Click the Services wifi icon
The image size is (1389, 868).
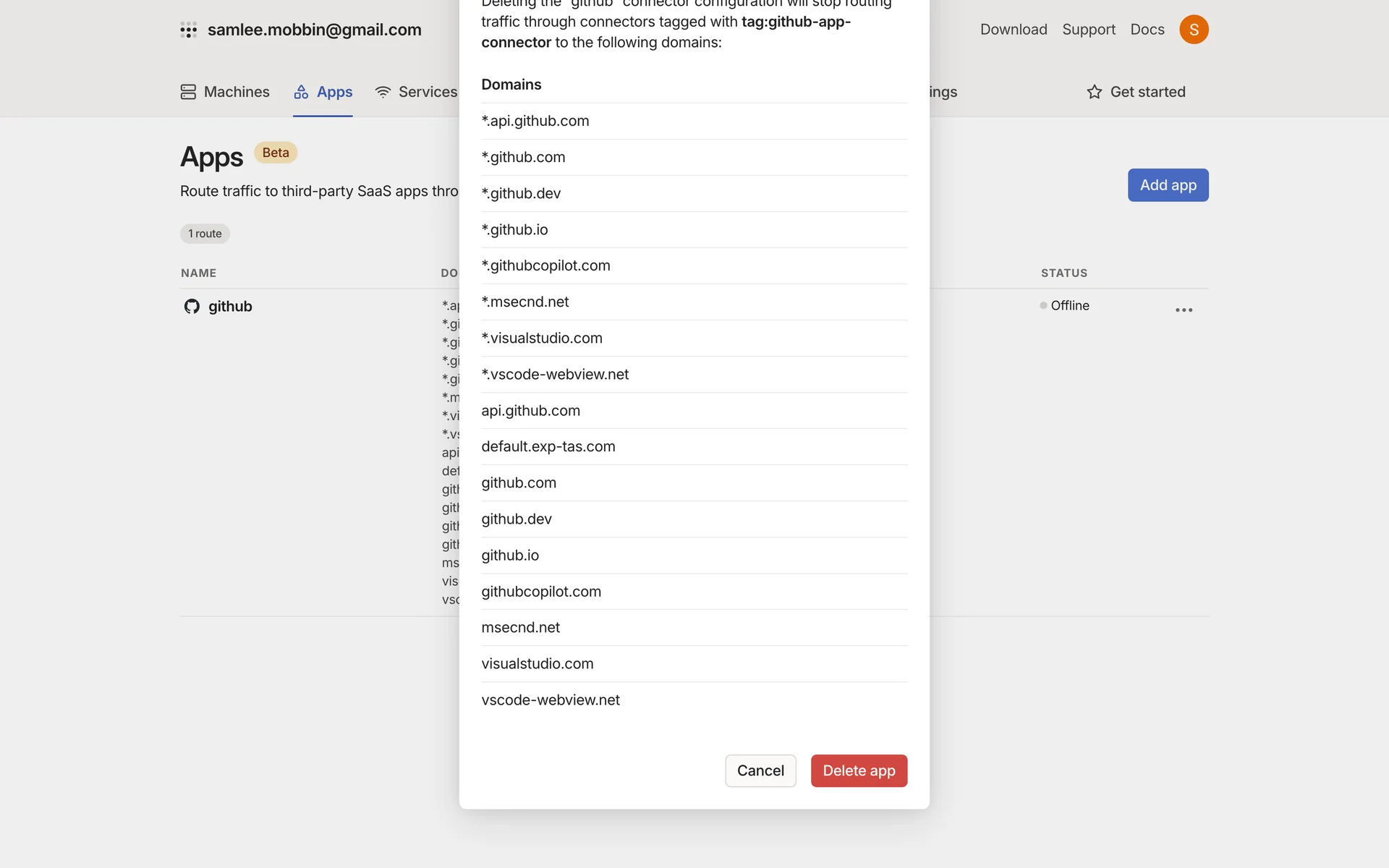383,92
